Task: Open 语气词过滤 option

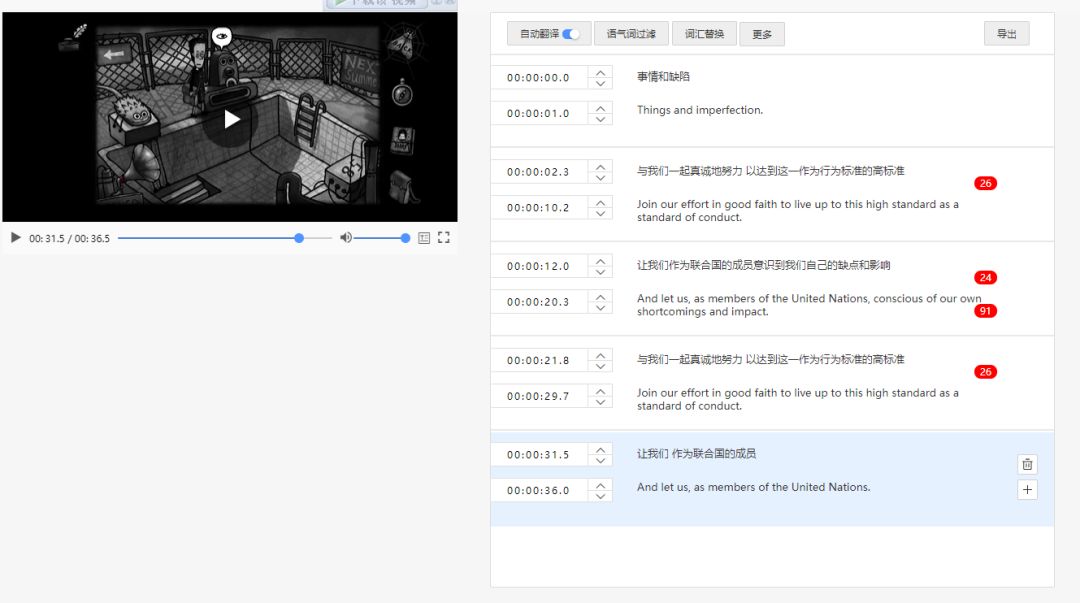Action: (x=631, y=34)
